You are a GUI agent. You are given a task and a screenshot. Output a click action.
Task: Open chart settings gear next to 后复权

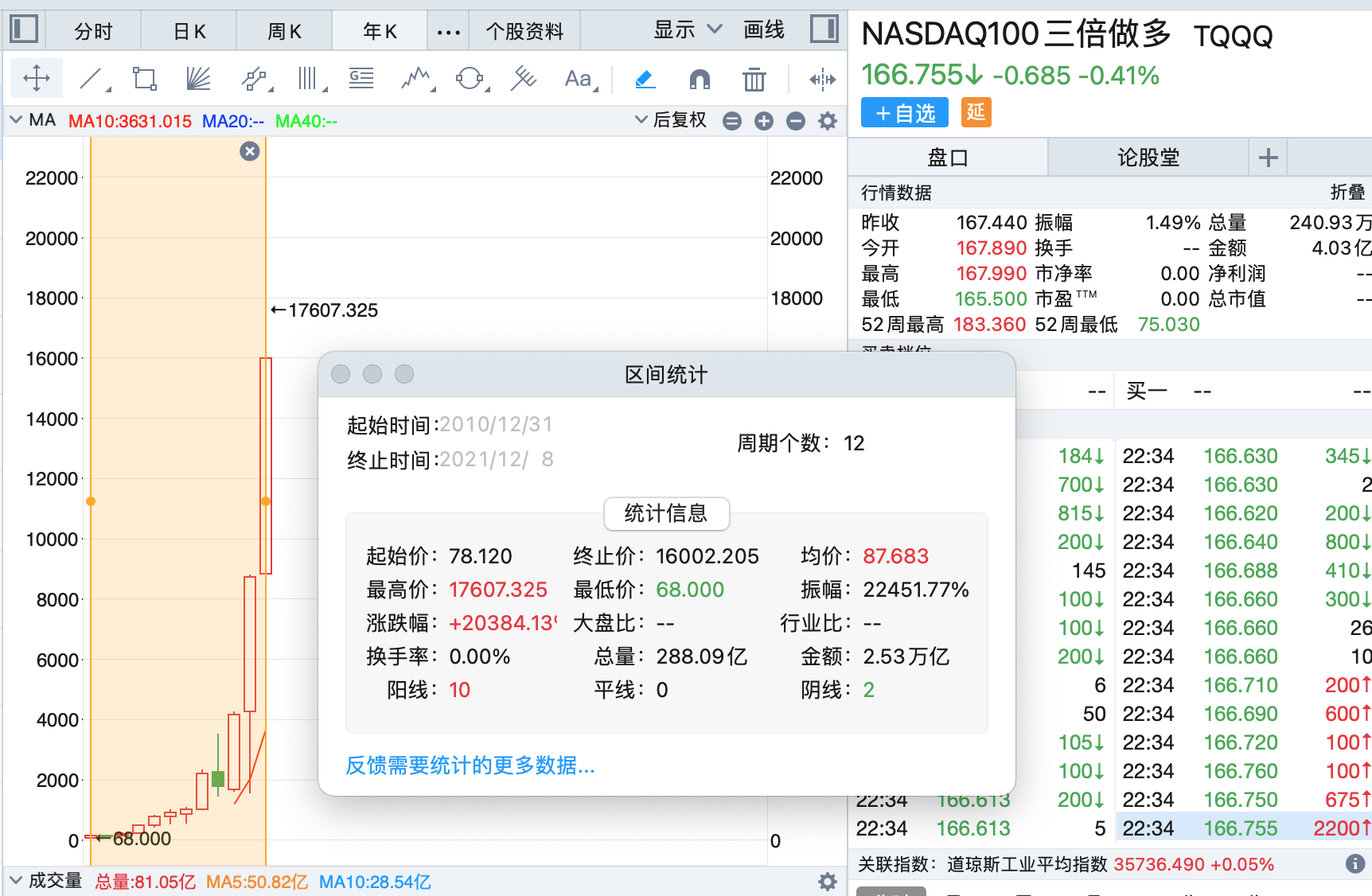pyautogui.click(x=828, y=121)
